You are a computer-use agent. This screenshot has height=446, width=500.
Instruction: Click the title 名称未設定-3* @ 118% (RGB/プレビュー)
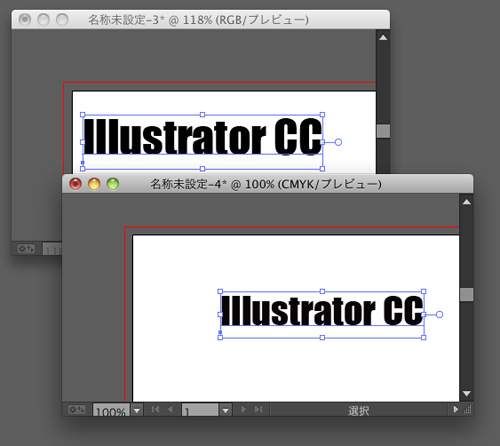(198, 20)
